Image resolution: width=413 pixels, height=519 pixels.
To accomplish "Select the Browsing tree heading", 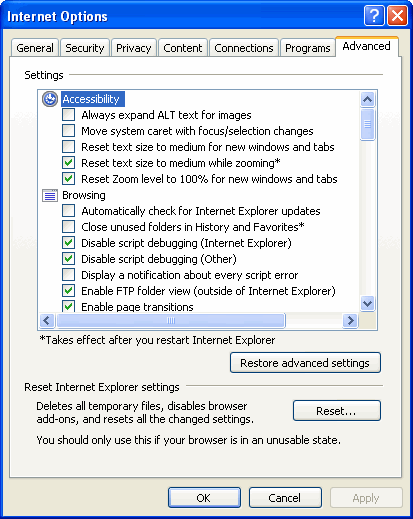I will (x=84, y=195).
